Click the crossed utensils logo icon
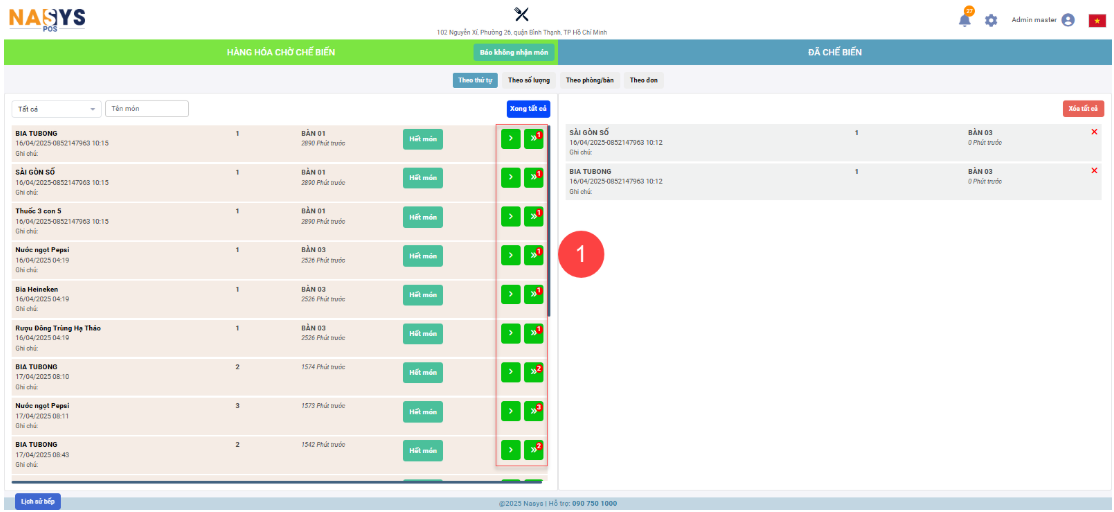Image resolution: width=1114 pixels, height=512 pixels. tap(521, 14)
